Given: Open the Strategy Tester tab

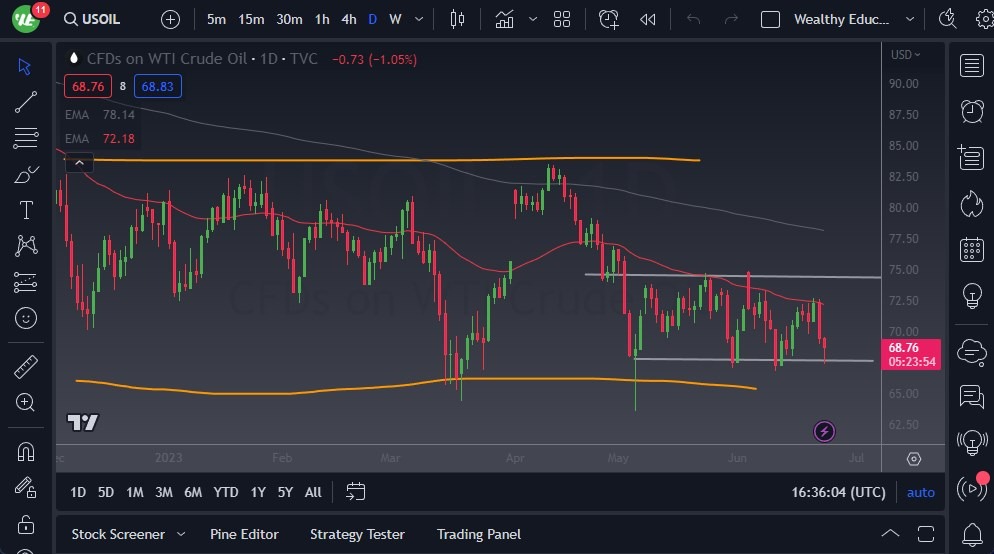Looking at the screenshot, I should pos(357,534).
